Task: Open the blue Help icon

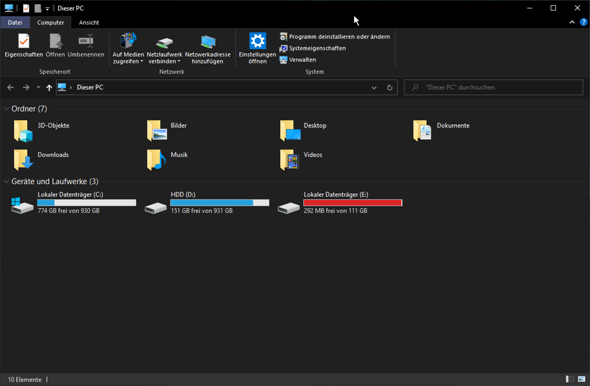Action: tap(583, 22)
